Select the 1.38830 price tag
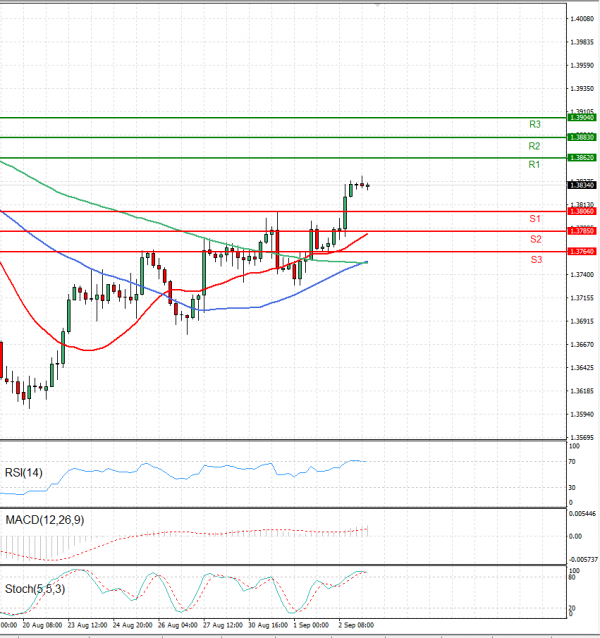 click(x=582, y=138)
